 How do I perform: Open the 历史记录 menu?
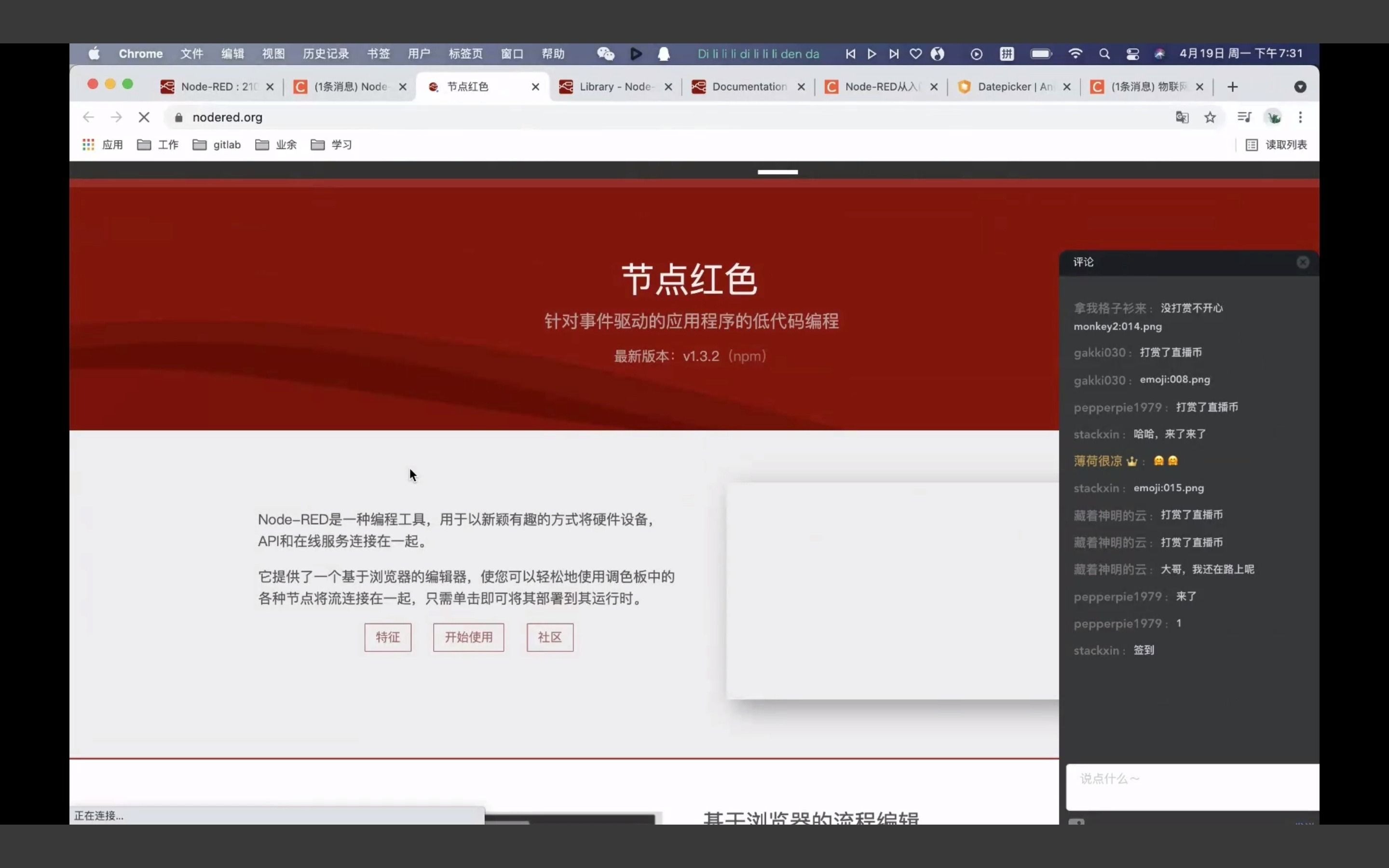click(x=325, y=54)
